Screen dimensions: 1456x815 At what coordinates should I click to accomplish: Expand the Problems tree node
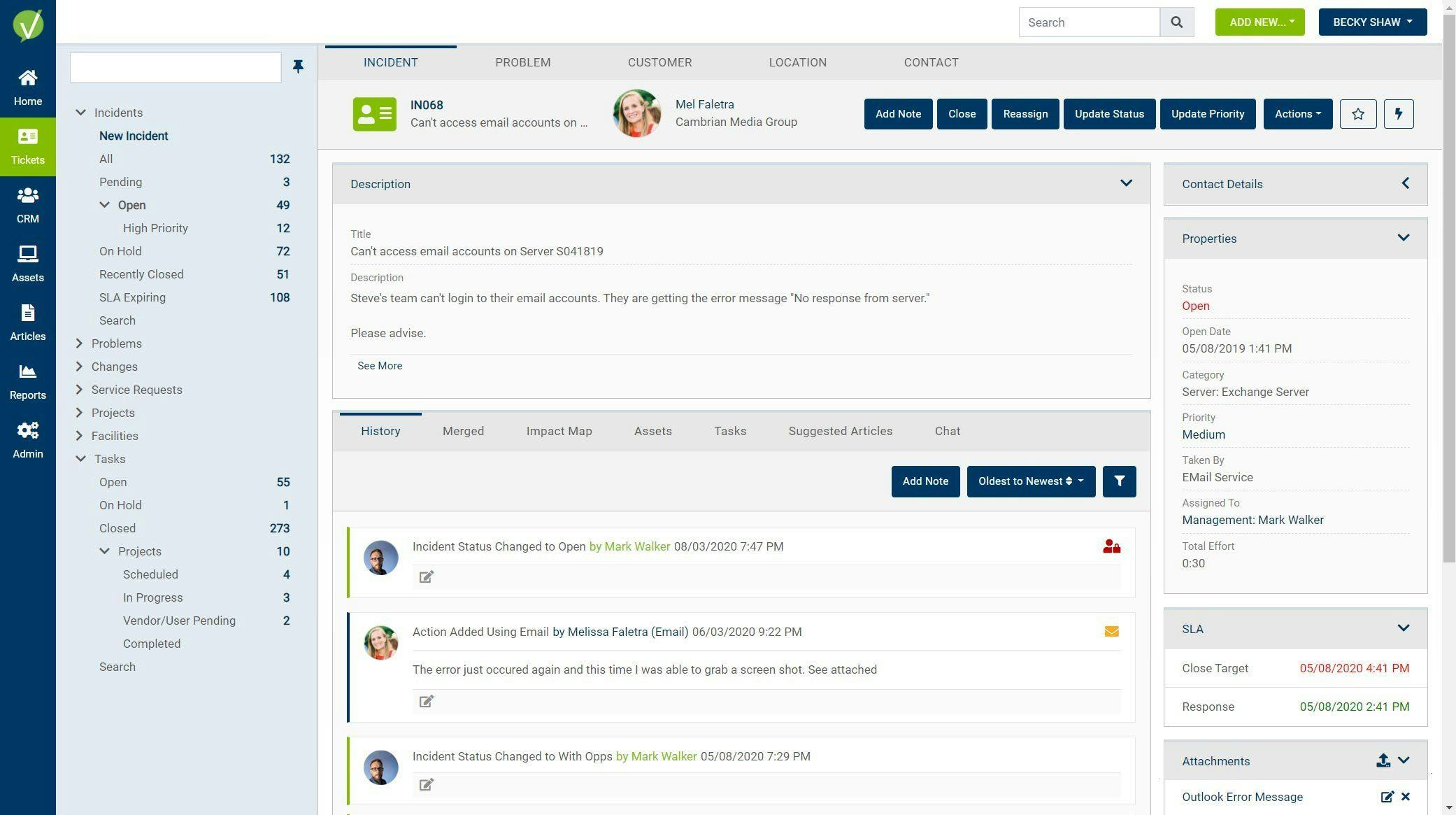pyautogui.click(x=79, y=343)
